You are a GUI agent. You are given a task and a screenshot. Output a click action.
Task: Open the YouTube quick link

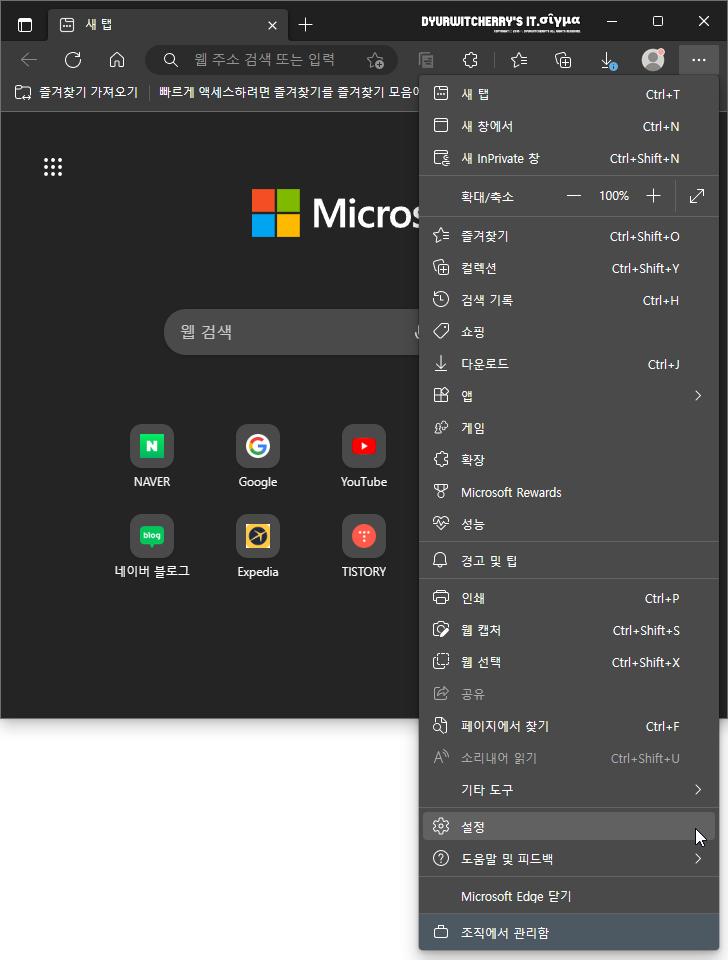(364, 456)
